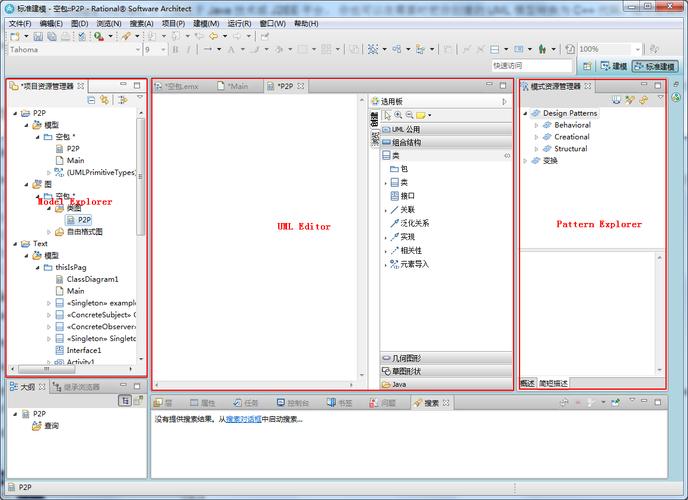Expand the Behavioral patterns node
This screenshot has width=688, height=500.
pyautogui.click(x=536, y=125)
